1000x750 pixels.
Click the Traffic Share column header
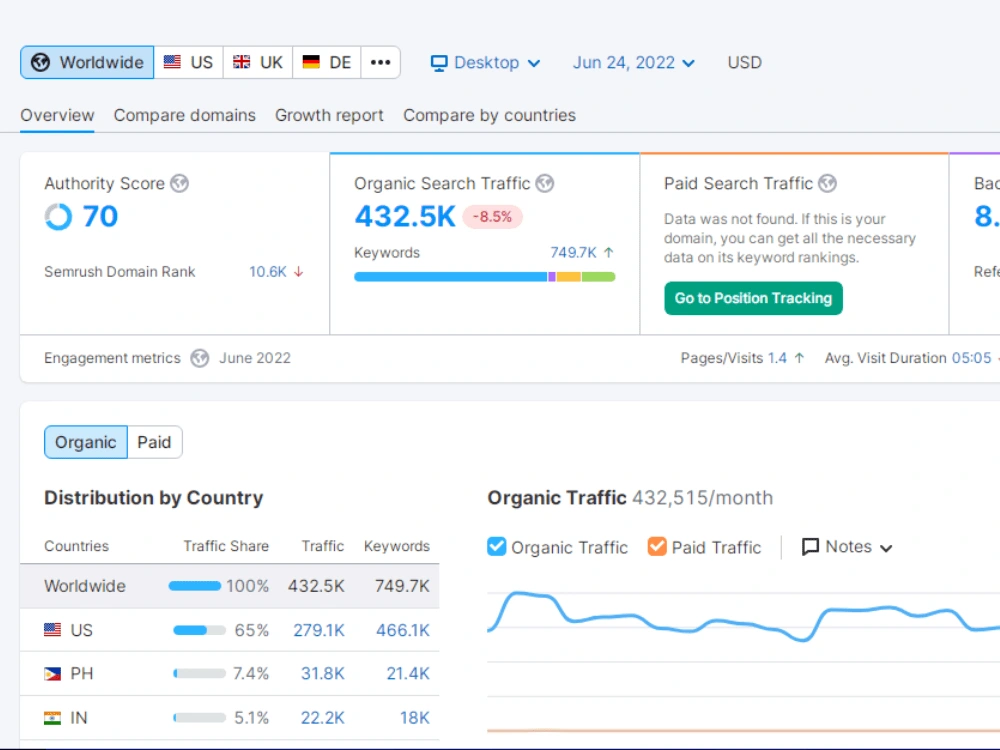pos(226,546)
